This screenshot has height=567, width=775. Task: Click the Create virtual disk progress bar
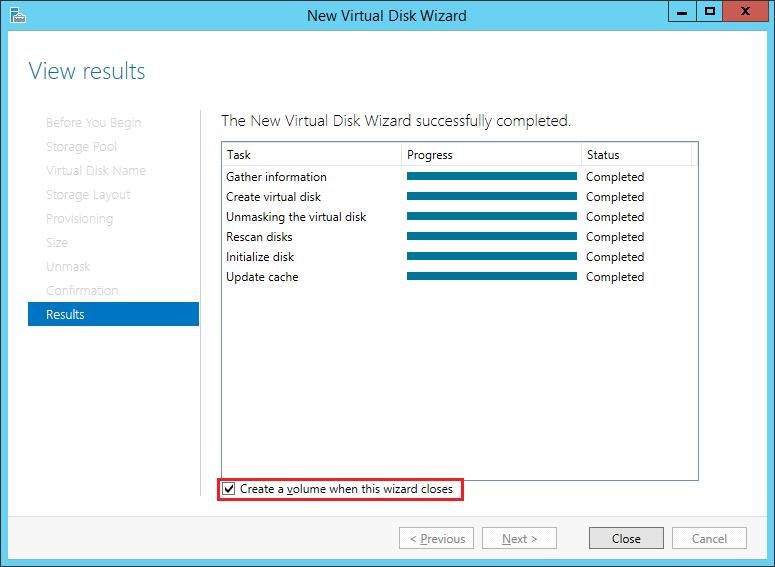pyautogui.click(x=491, y=197)
